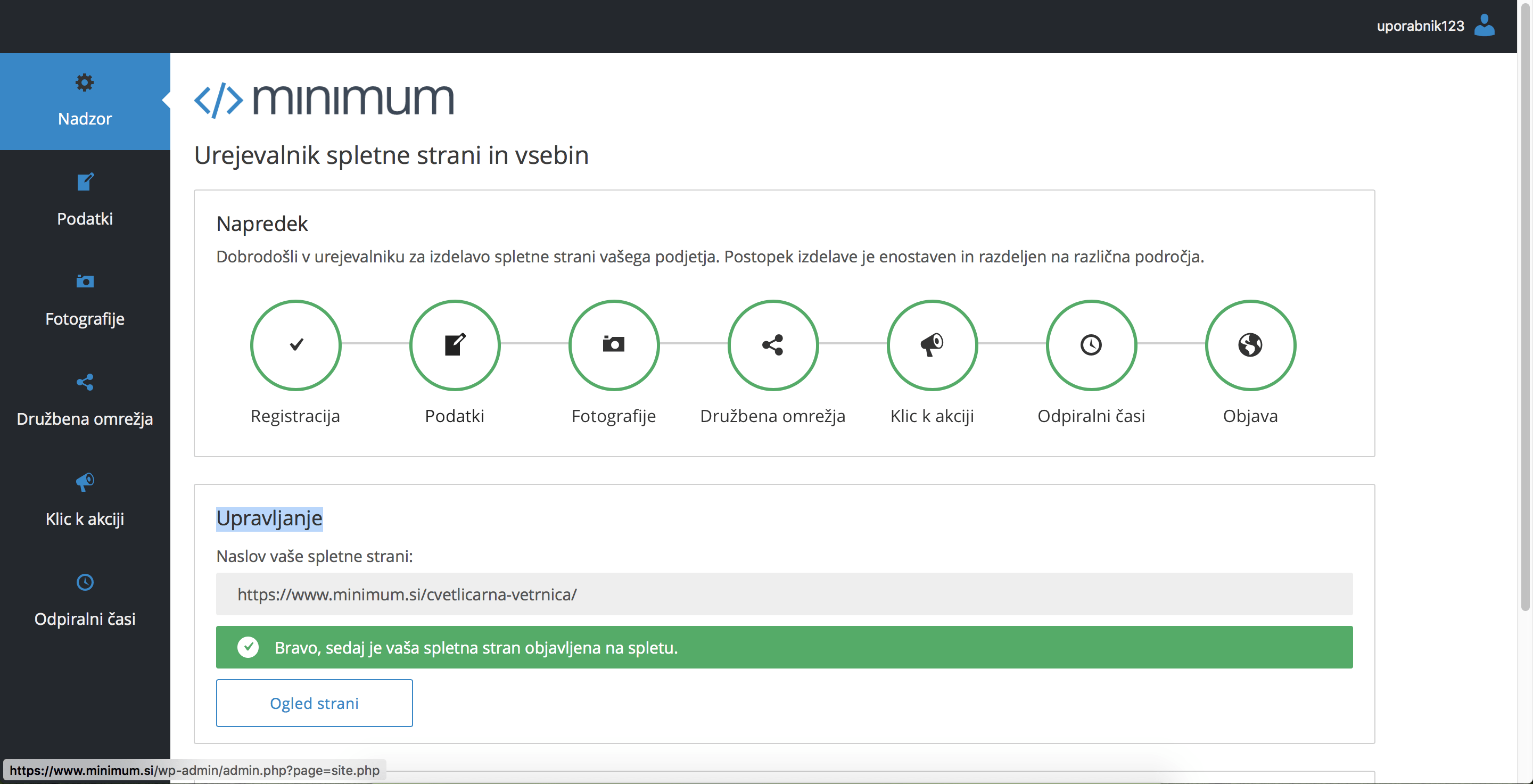Click the Družbena omrežja share icon in sidebar
This screenshot has height=784, width=1533.
[85, 382]
